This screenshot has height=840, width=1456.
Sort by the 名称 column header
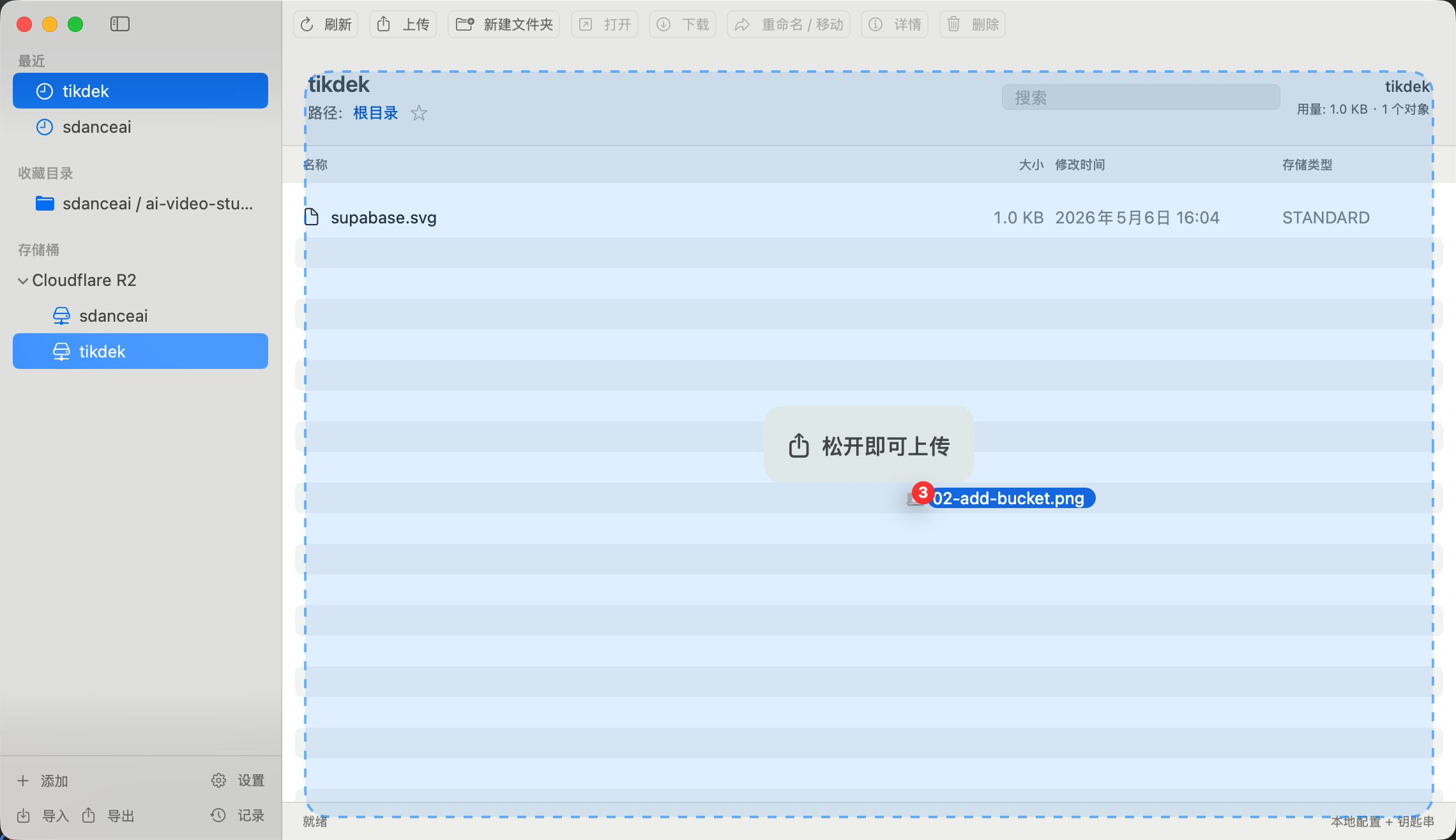(x=315, y=165)
